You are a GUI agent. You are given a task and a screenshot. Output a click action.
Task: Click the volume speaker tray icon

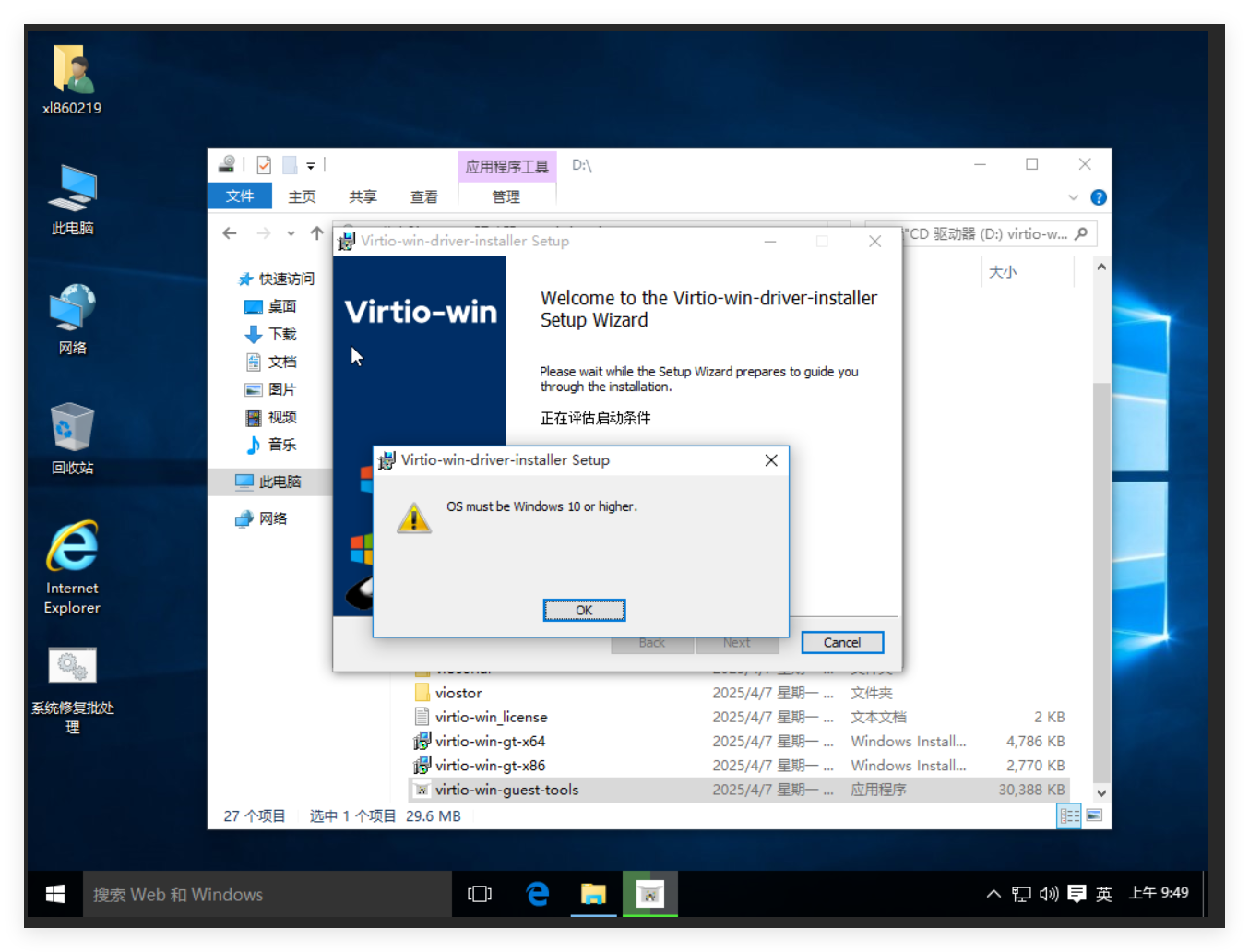tap(1049, 893)
